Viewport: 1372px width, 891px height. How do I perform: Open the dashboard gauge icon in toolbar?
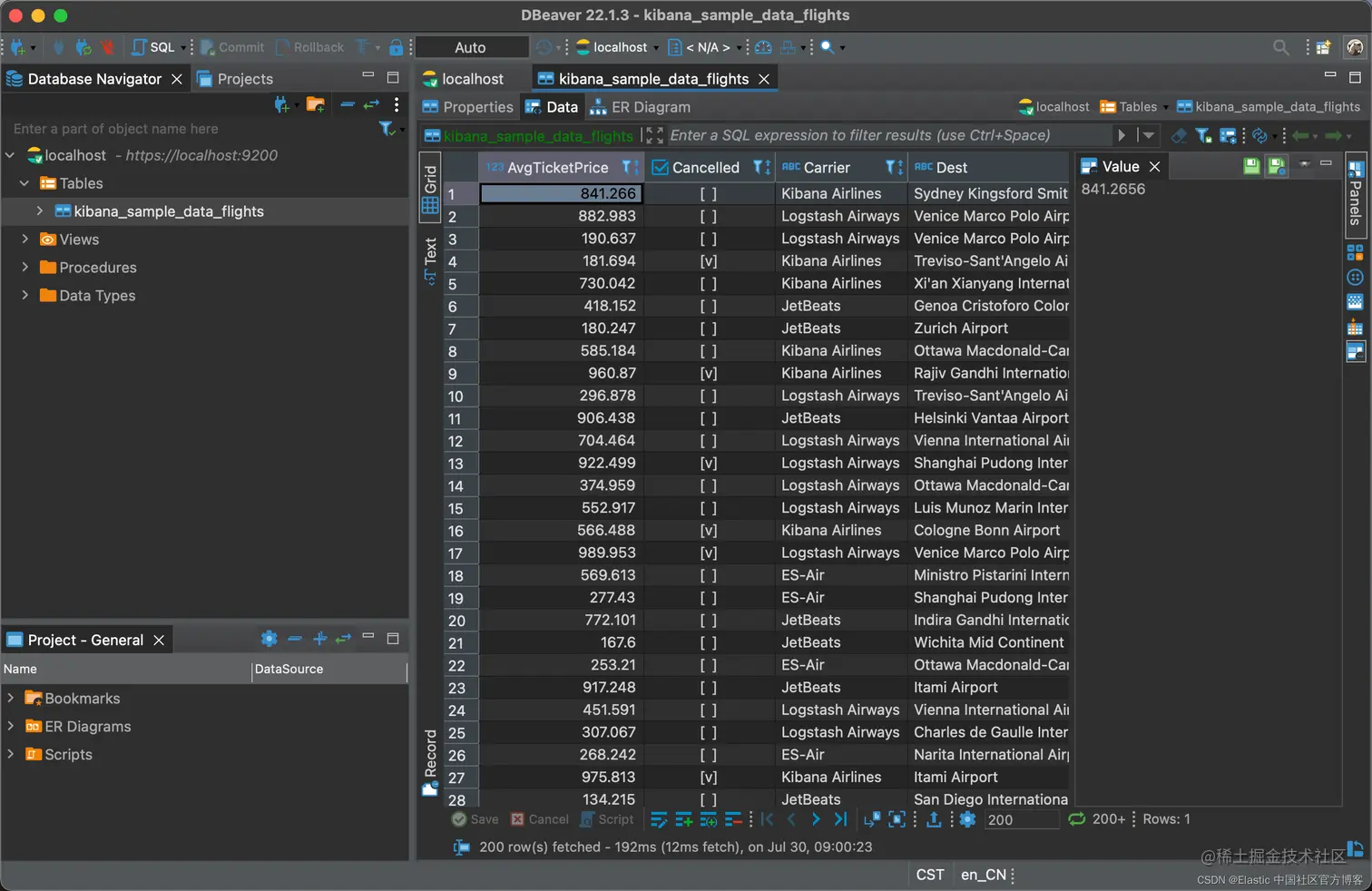[x=764, y=47]
